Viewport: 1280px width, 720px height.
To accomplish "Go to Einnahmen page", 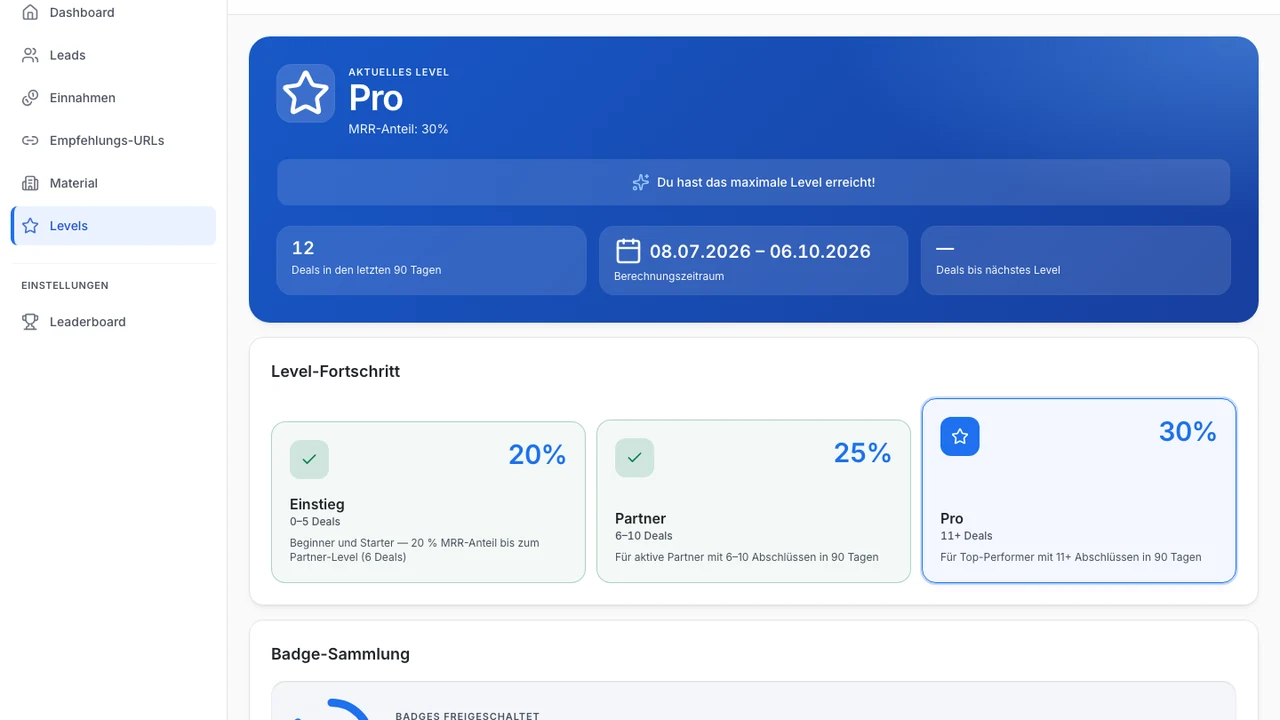I will pyautogui.click(x=113, y=98).
